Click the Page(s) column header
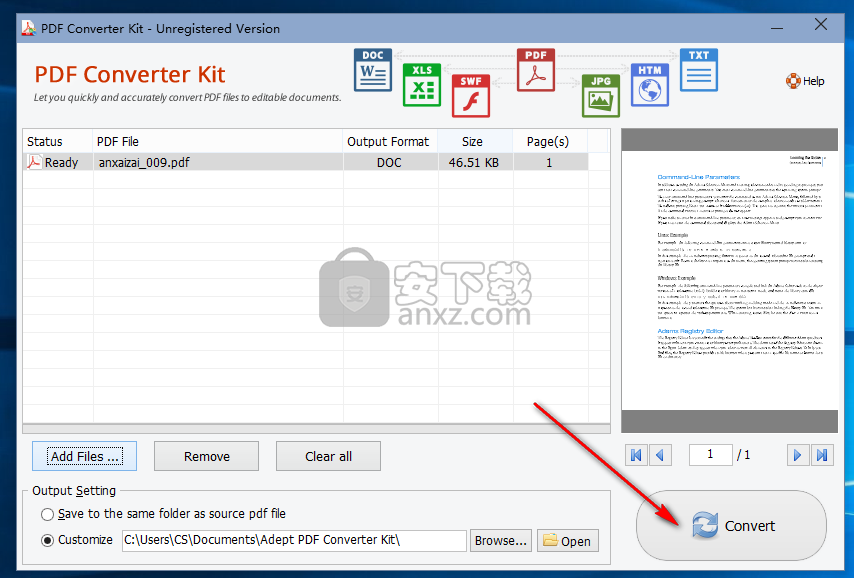This screenshot has height=578, width=854. point(550,142)
